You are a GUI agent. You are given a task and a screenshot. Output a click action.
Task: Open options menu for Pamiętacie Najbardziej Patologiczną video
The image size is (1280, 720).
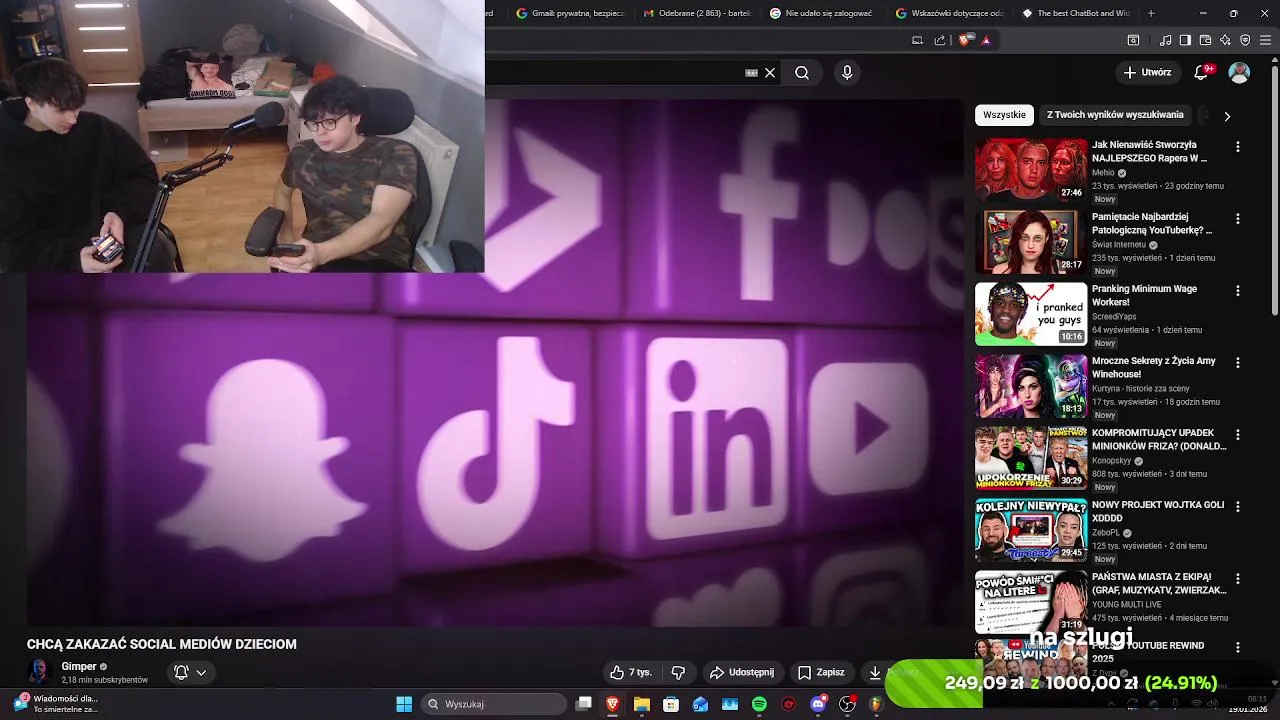1238,218
